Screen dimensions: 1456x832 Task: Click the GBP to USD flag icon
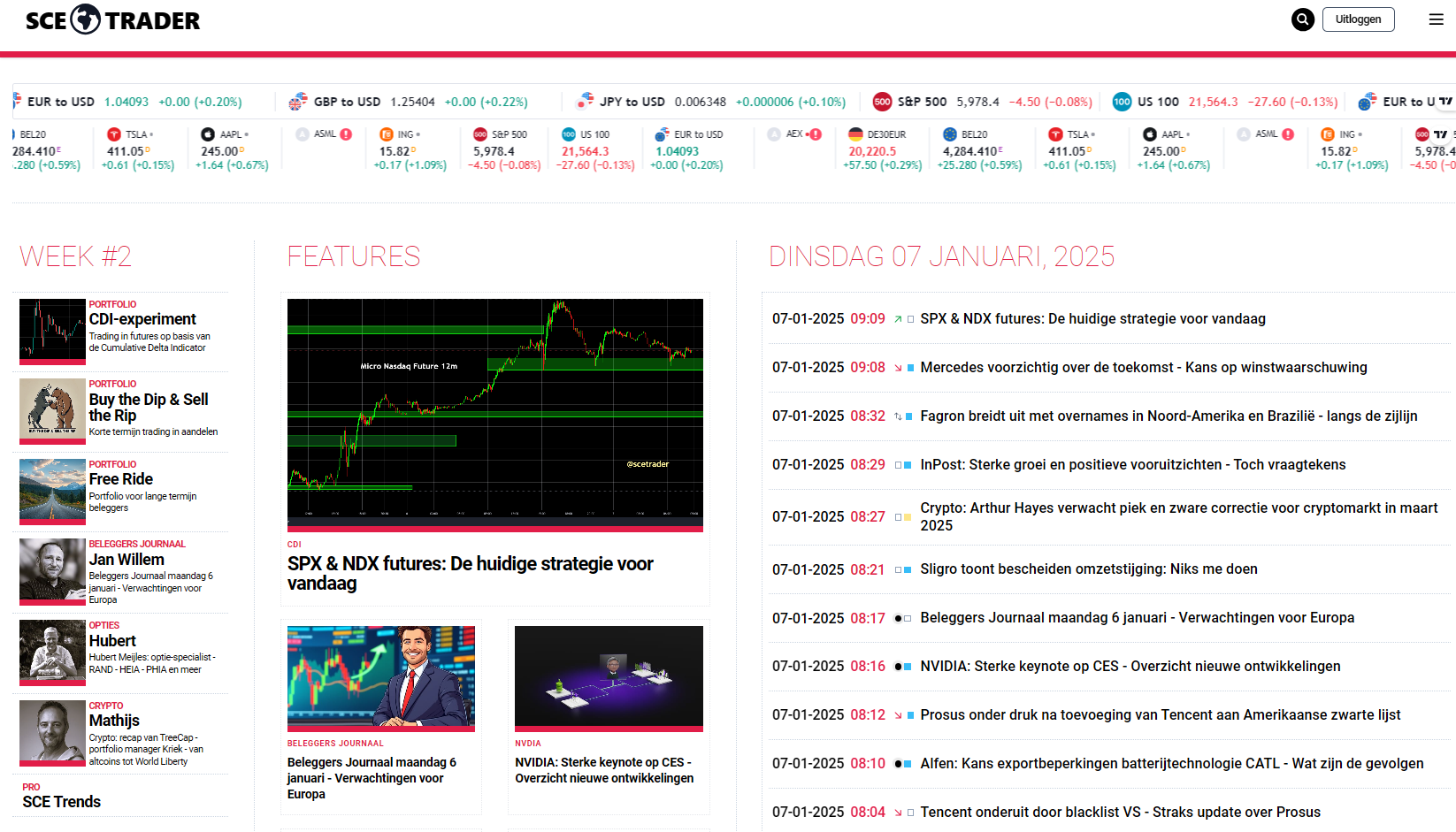[298, 102]
